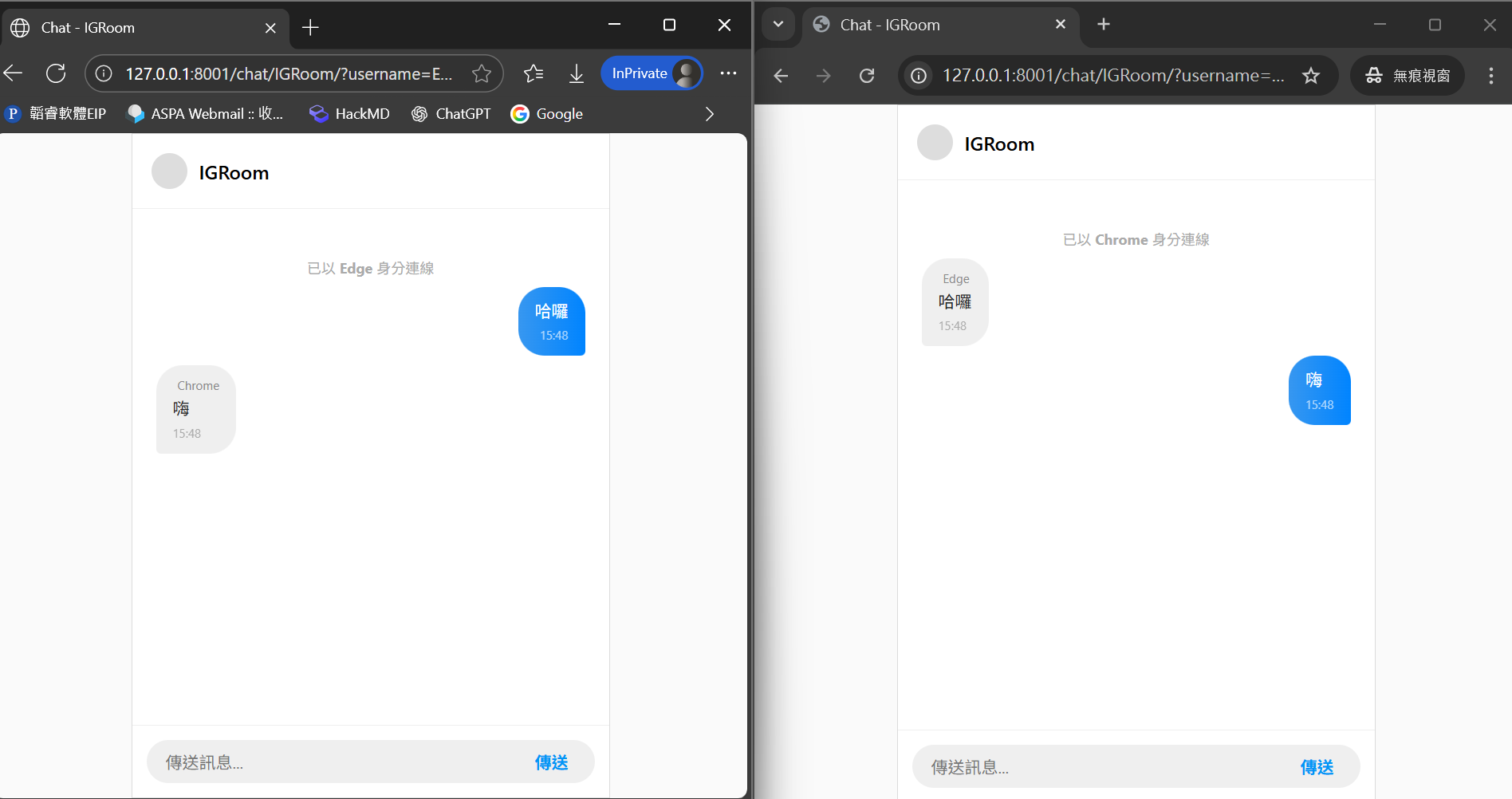The width and height of the screenshot is (1512, 799).
Task: Click 傳送 send button in Edge chat
Action: [x=551, y=762]
